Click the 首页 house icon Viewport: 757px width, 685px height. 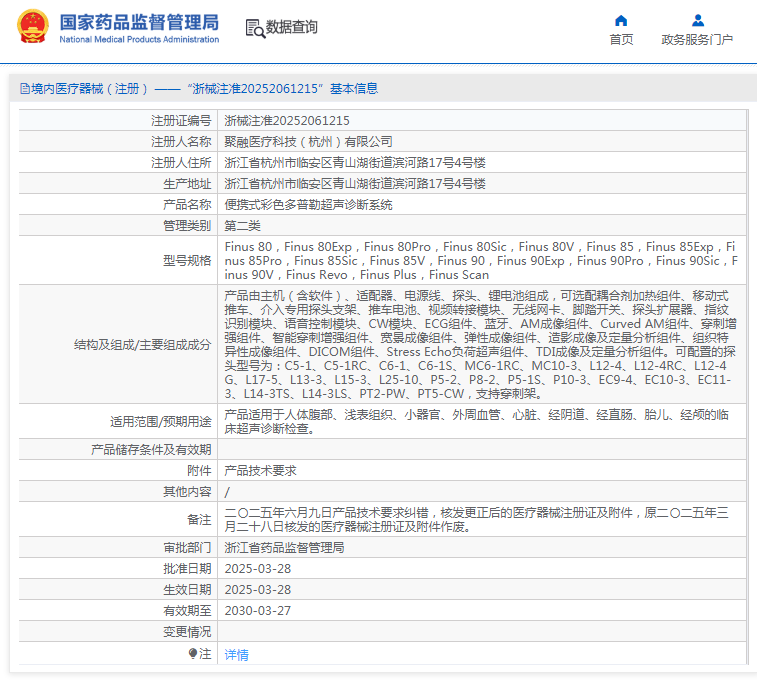pyautogui.click(x=621, y=20)
